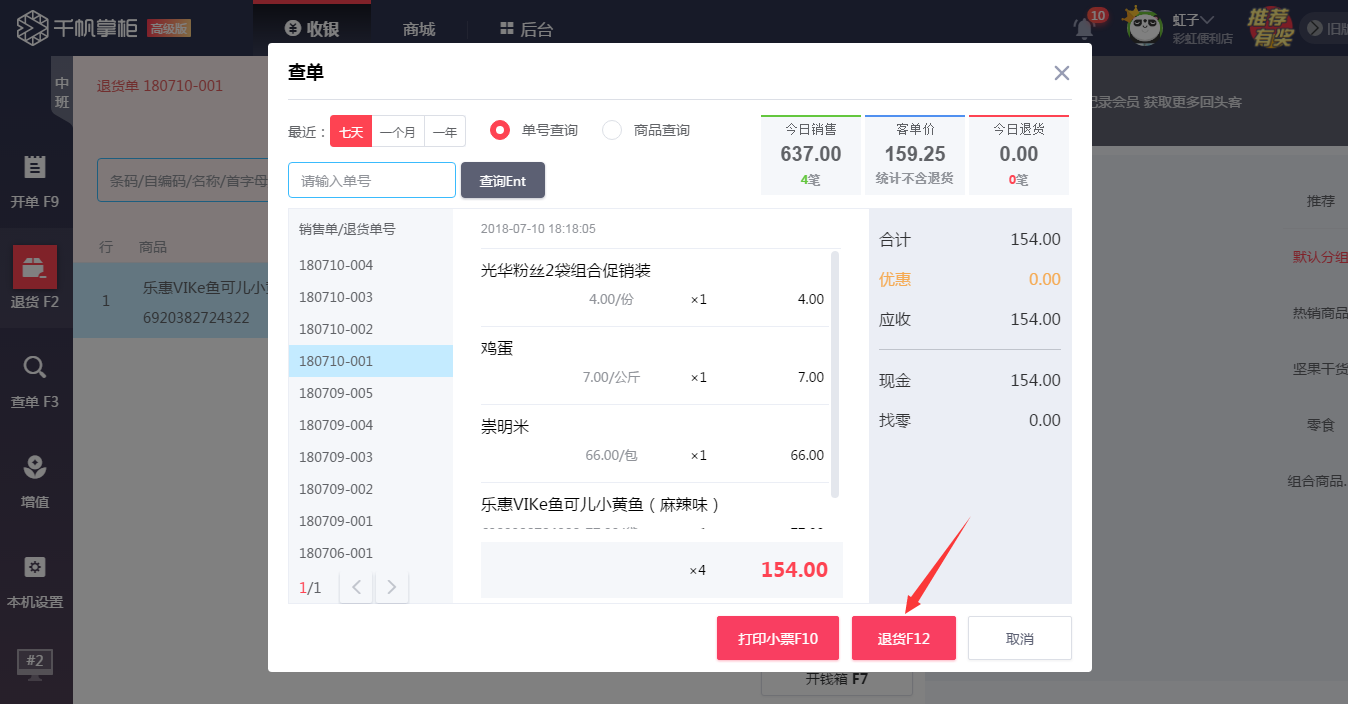Open 本机设置 settings icon
1348x704 pixels.
(35, 568)
